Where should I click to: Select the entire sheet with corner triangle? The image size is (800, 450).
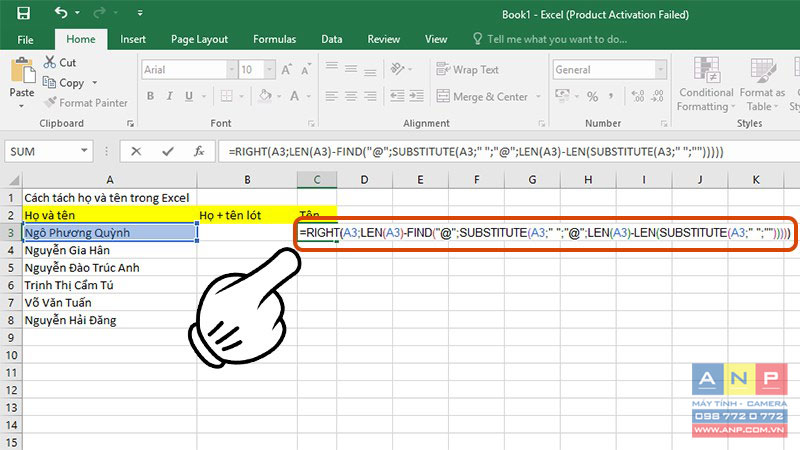(x=13, y=180)
